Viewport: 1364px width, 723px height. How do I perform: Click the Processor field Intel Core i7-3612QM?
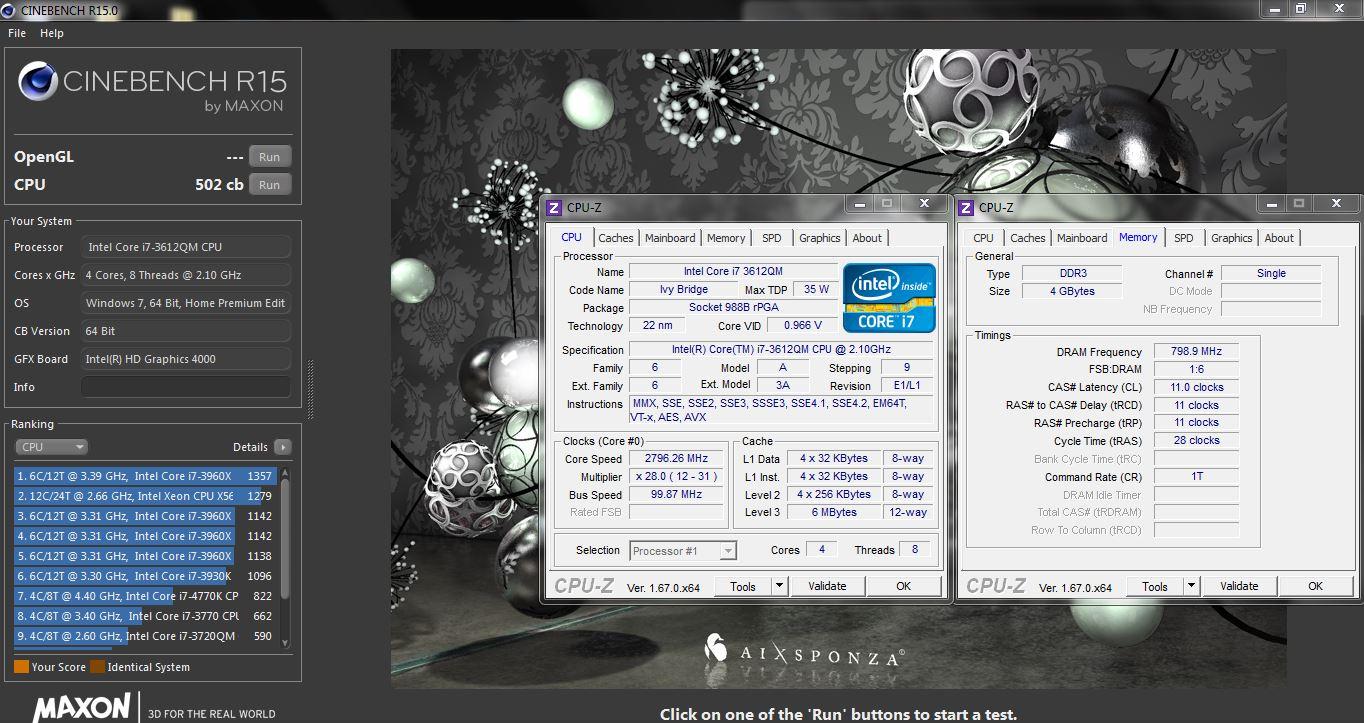click(186, 247)
